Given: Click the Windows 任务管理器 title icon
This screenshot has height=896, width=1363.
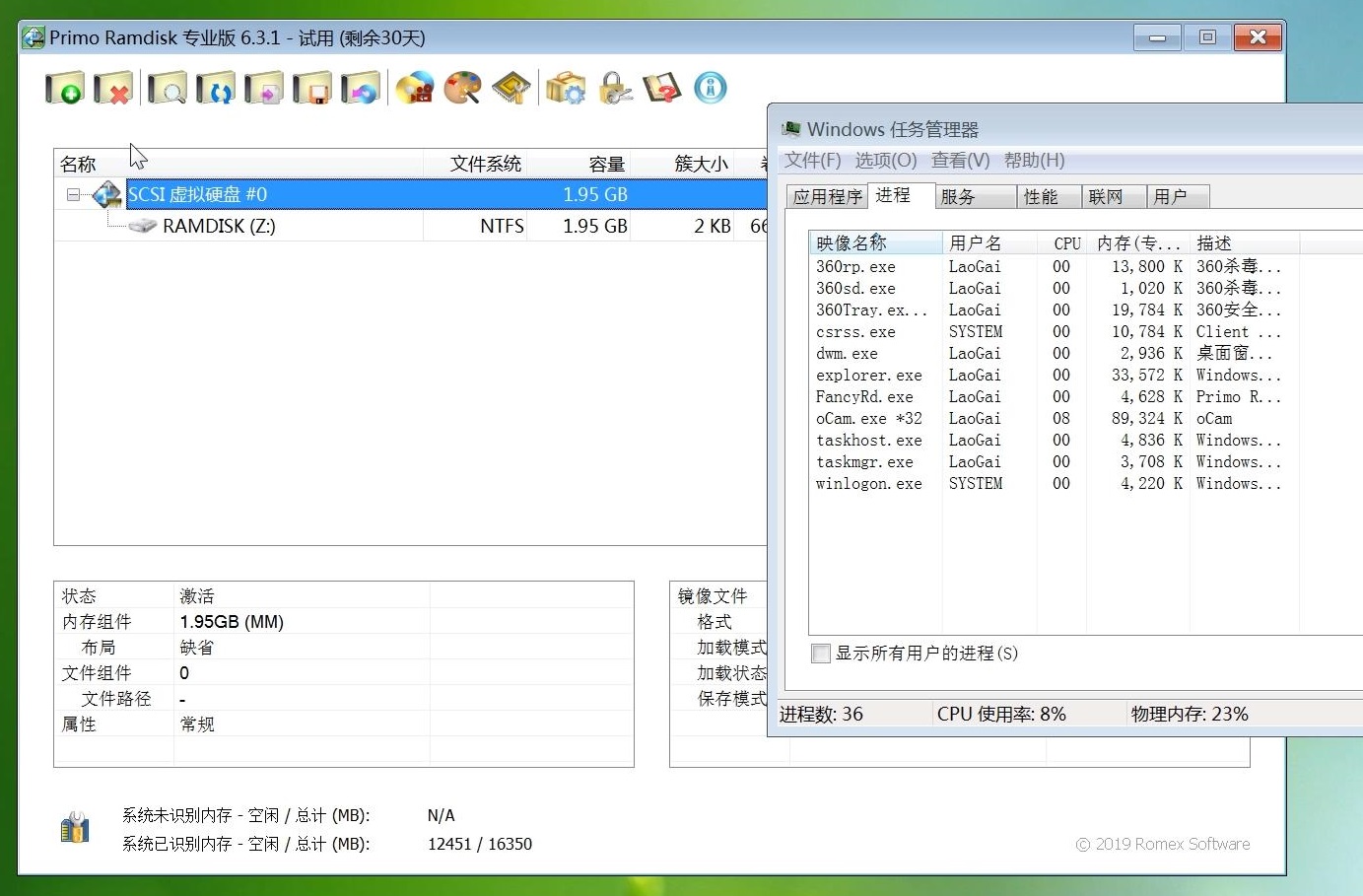Looking at the screenshot, I should tap(791, 129).
